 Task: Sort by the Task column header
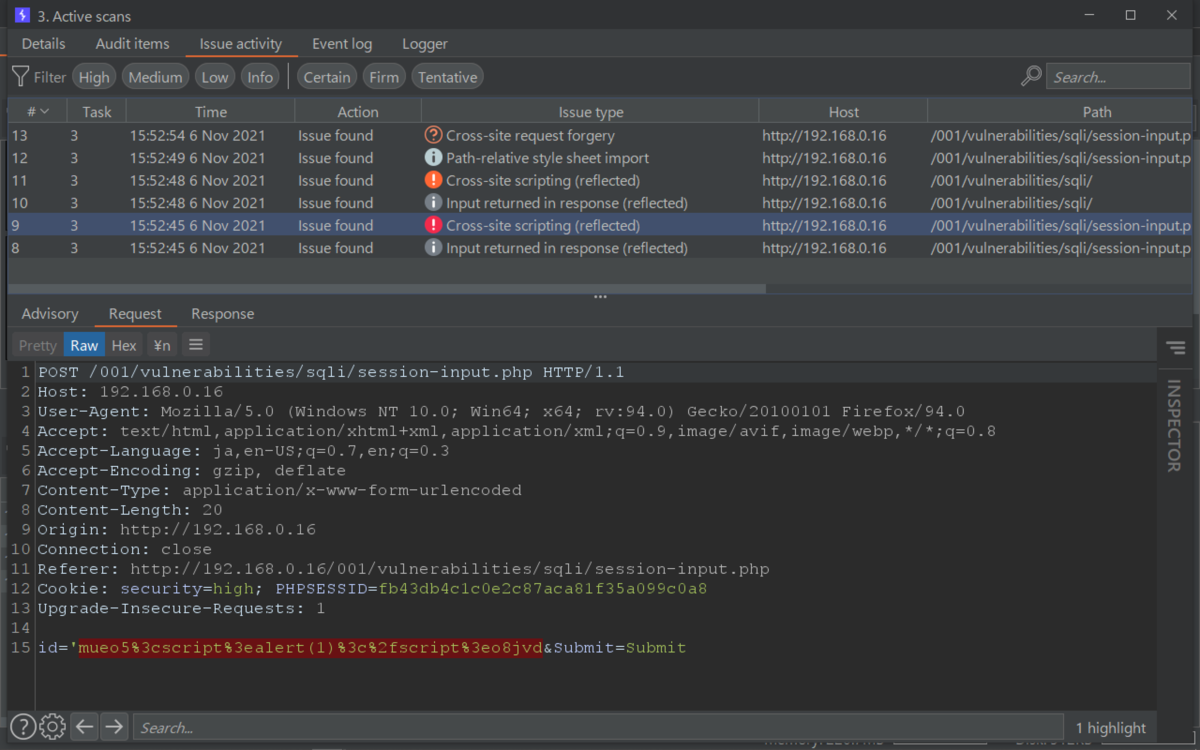click(97, 112)
